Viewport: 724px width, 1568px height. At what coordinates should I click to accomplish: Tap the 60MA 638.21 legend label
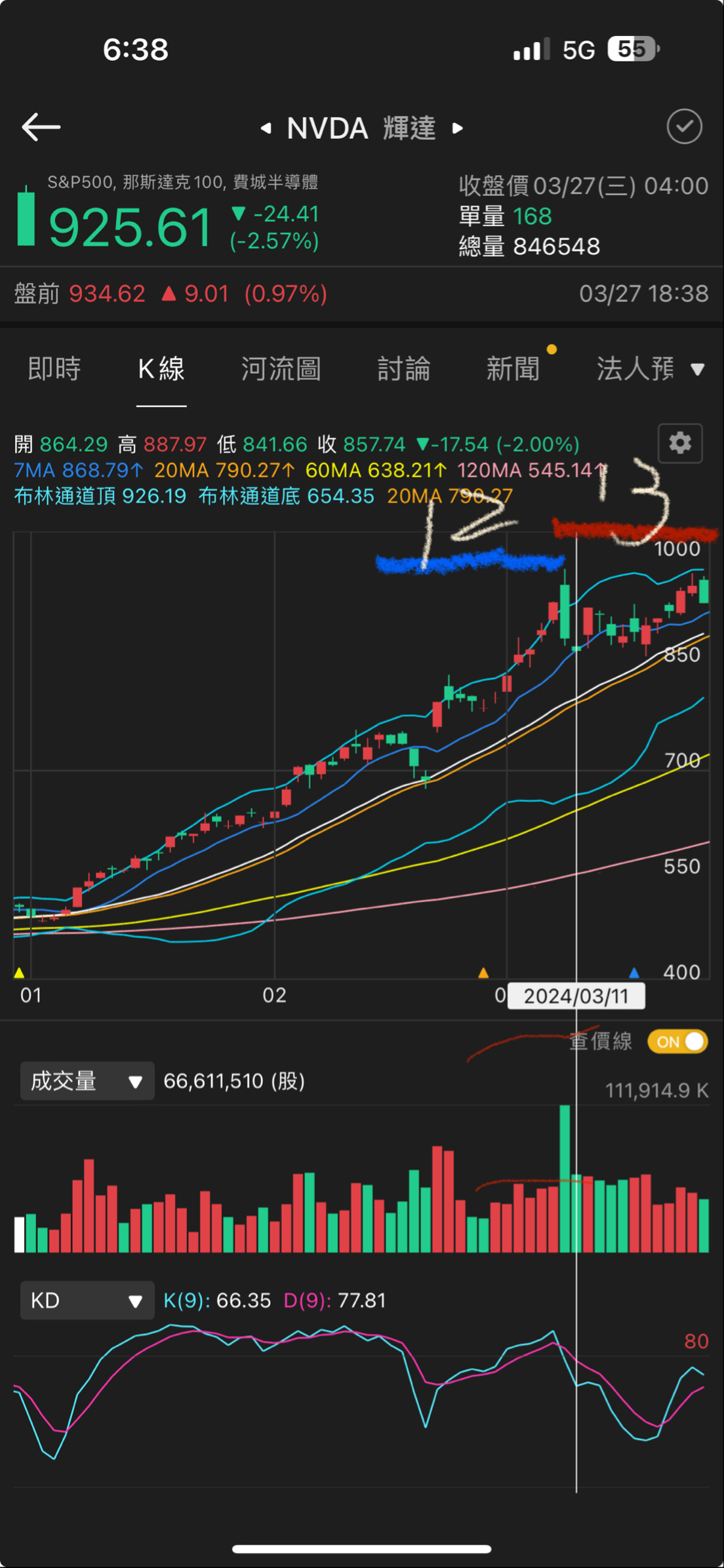(376, 470)
